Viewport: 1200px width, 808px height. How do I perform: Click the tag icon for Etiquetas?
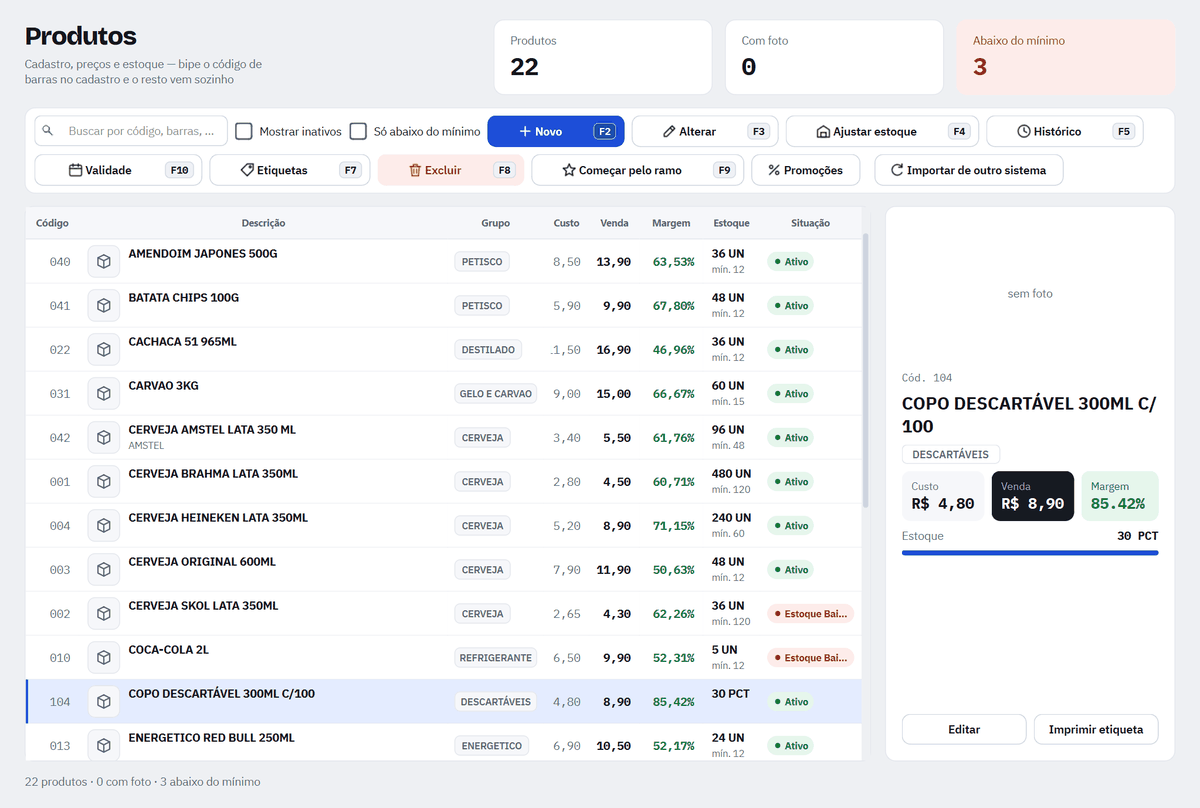click(247, 170)
